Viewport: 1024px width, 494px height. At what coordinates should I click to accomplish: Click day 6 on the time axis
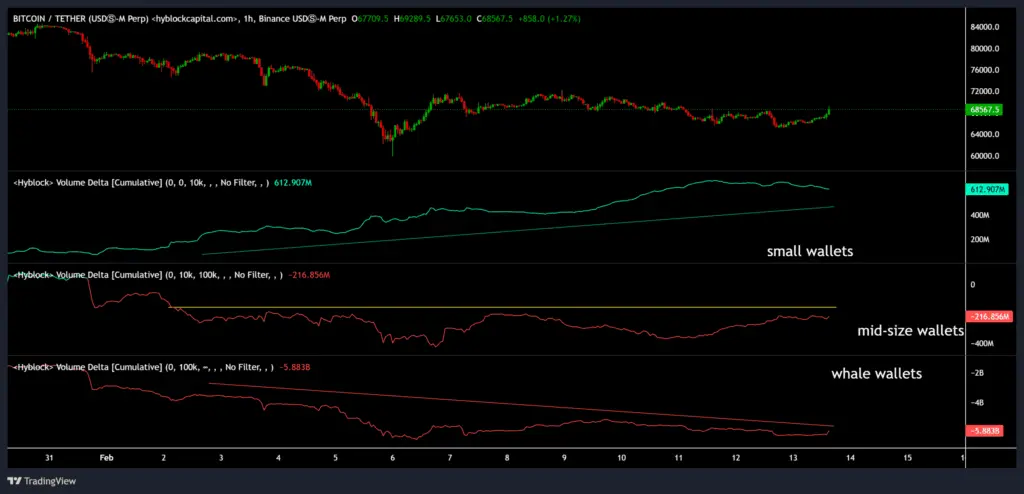[393, 457]
